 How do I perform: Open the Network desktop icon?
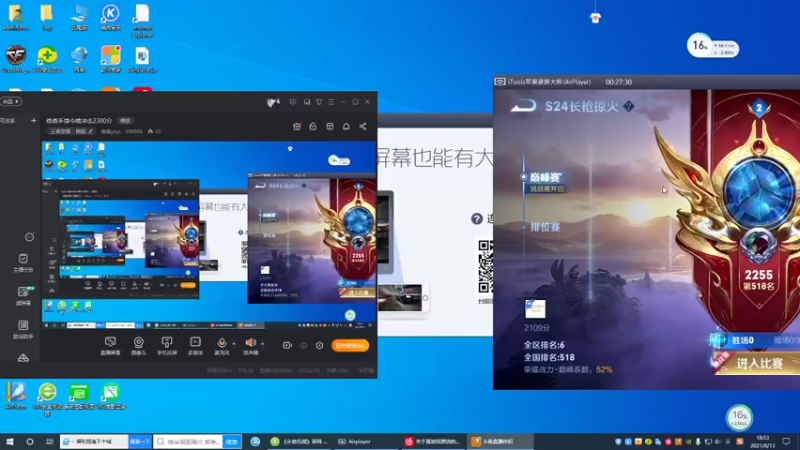(79, 59)
